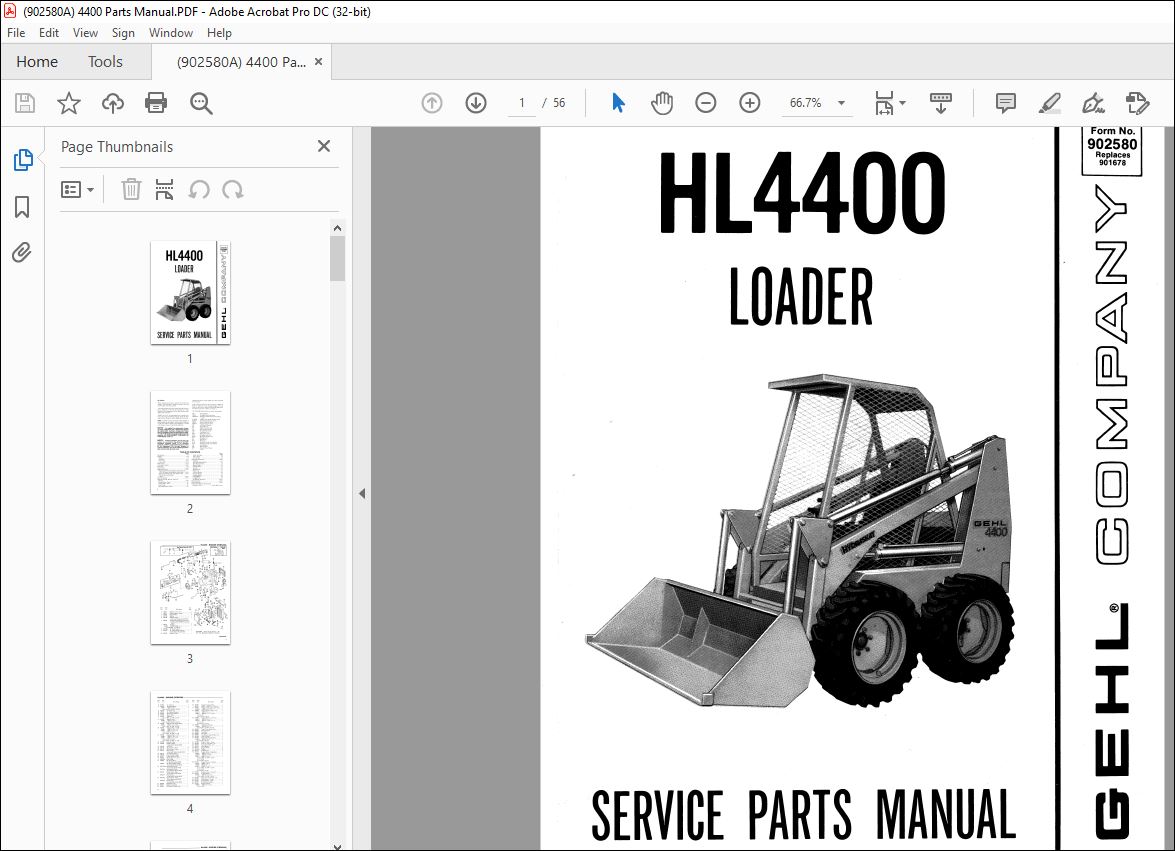Open the zoom level dropdown arrow
Screen dimensions: 1175x851
[842, 103]
